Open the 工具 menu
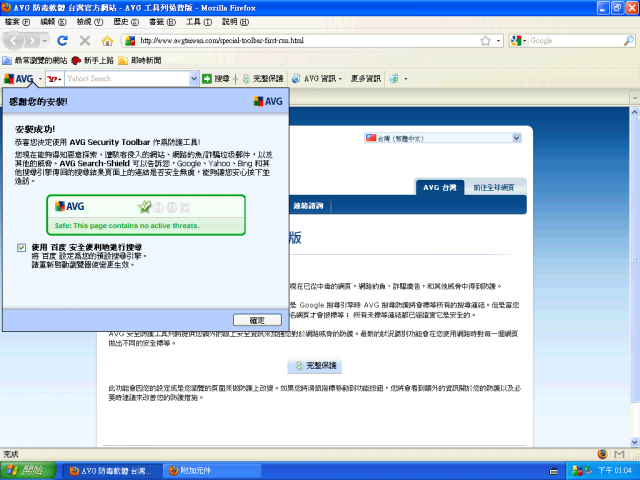The height and width of the screenshot is (480, 640). click(199, 22)
